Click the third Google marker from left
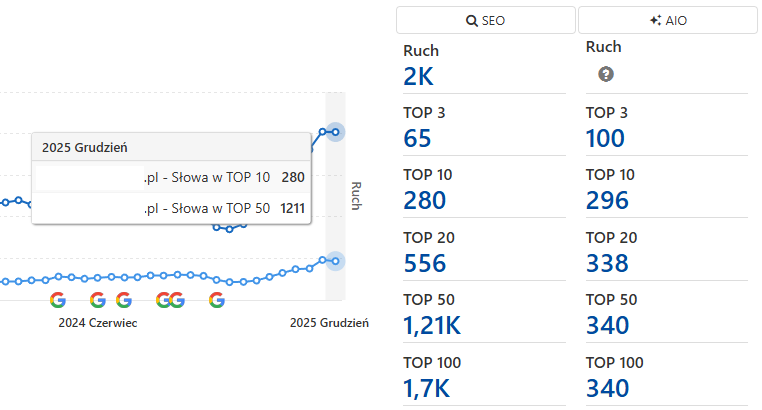Image resolution: width=762 pixels, height=410 pixels. pos(124,299)
